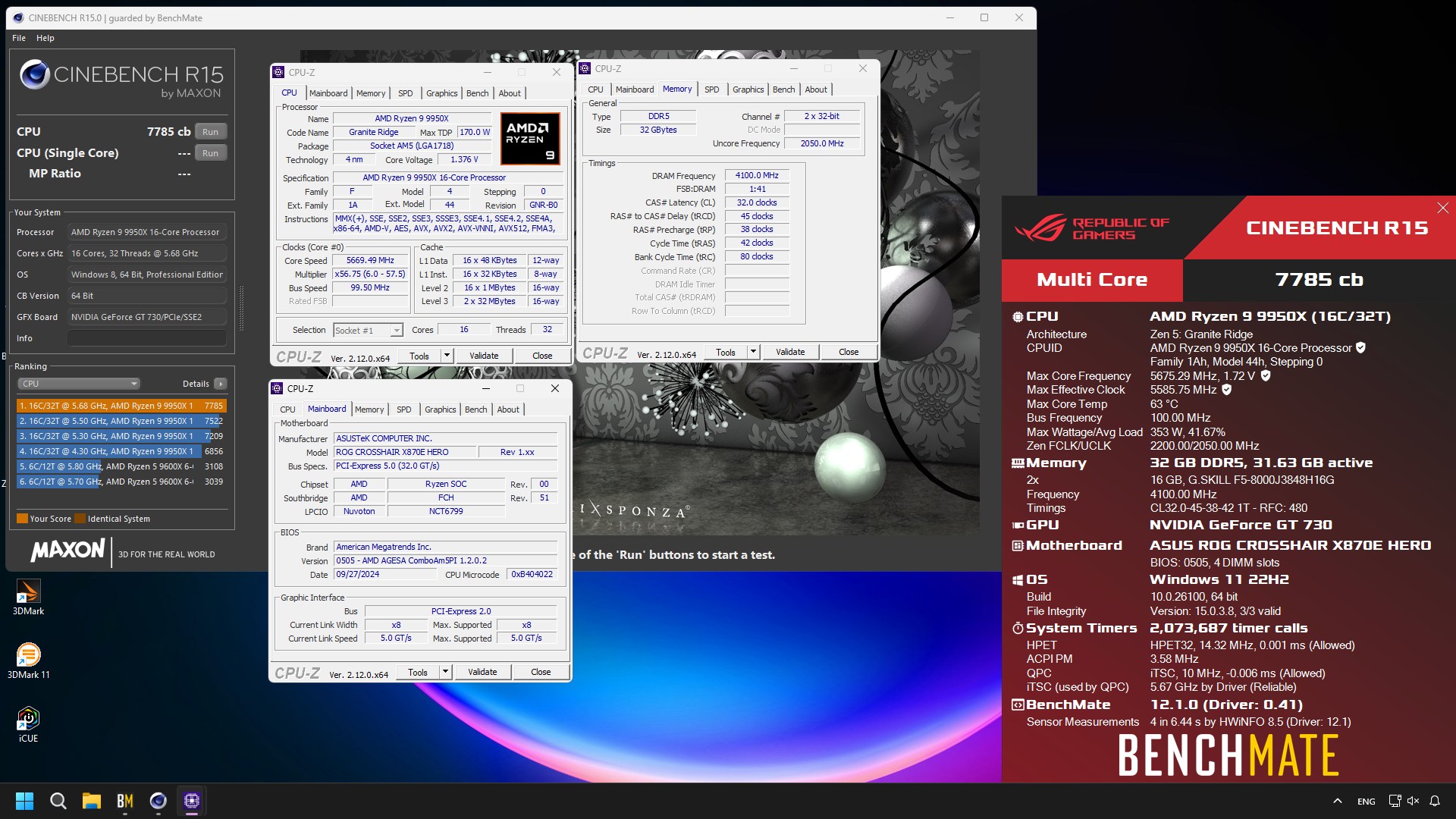Click Cinebench panel splitter handle

tap(241, 309)
